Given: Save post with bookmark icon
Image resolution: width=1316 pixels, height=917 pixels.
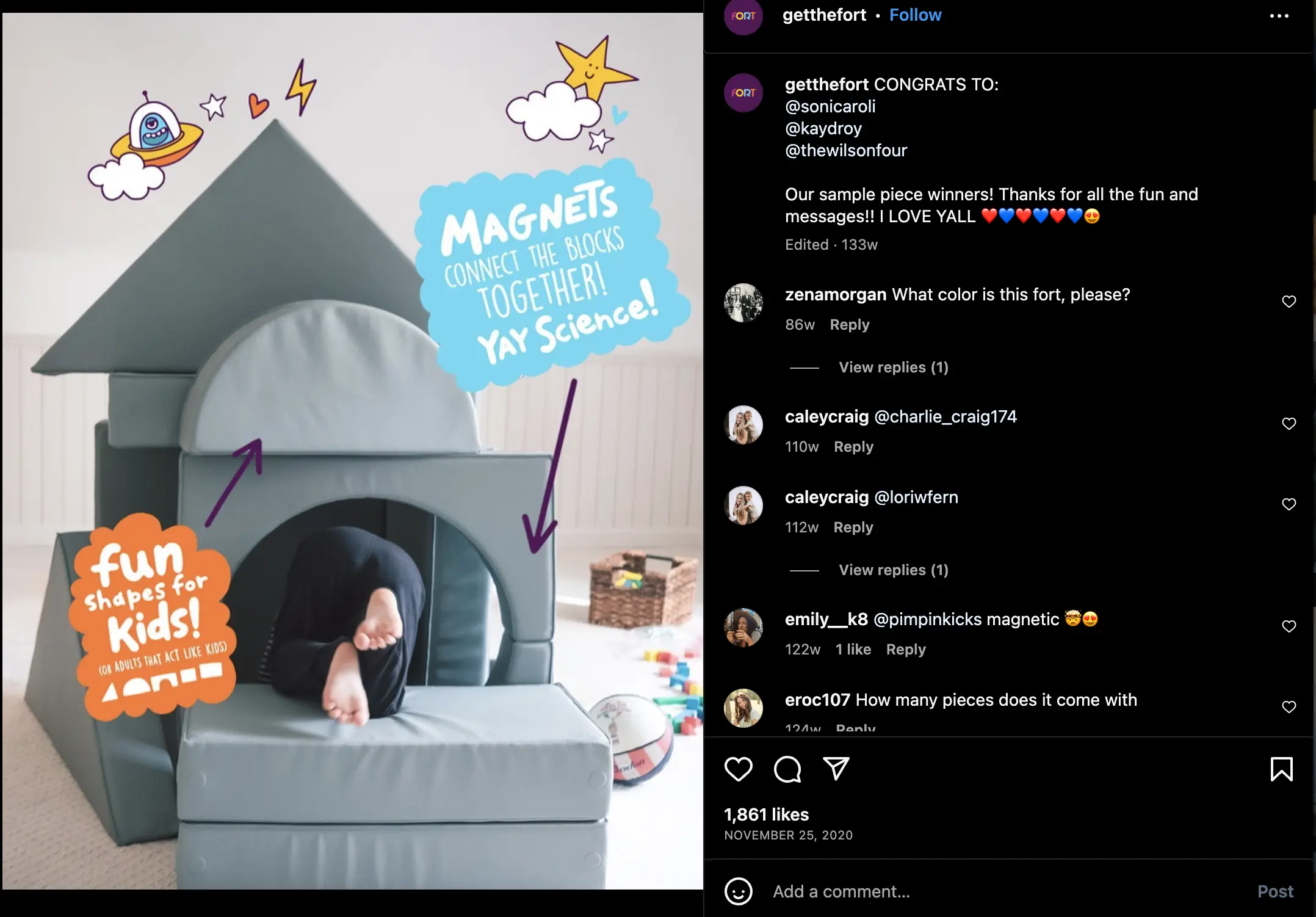Looking at the screenshot, I should pyautogui.click(x=1281, y=769).
